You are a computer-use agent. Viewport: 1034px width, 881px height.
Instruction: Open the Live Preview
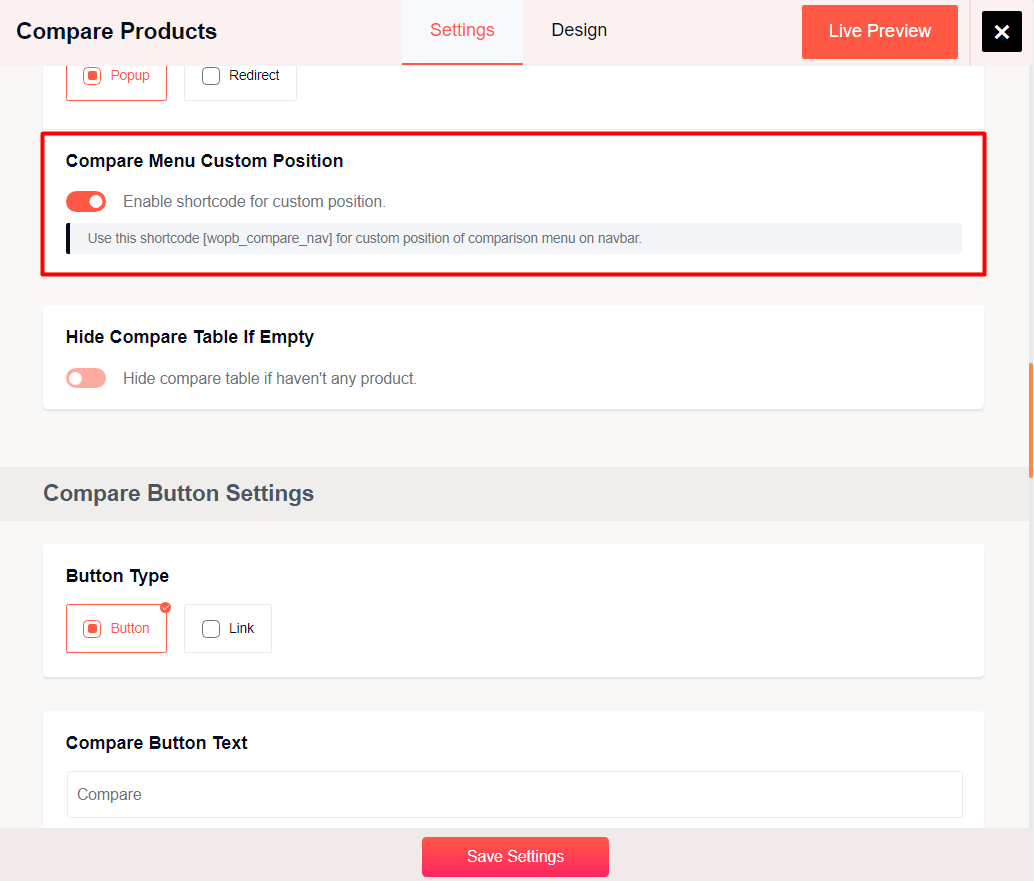(879, 31)
